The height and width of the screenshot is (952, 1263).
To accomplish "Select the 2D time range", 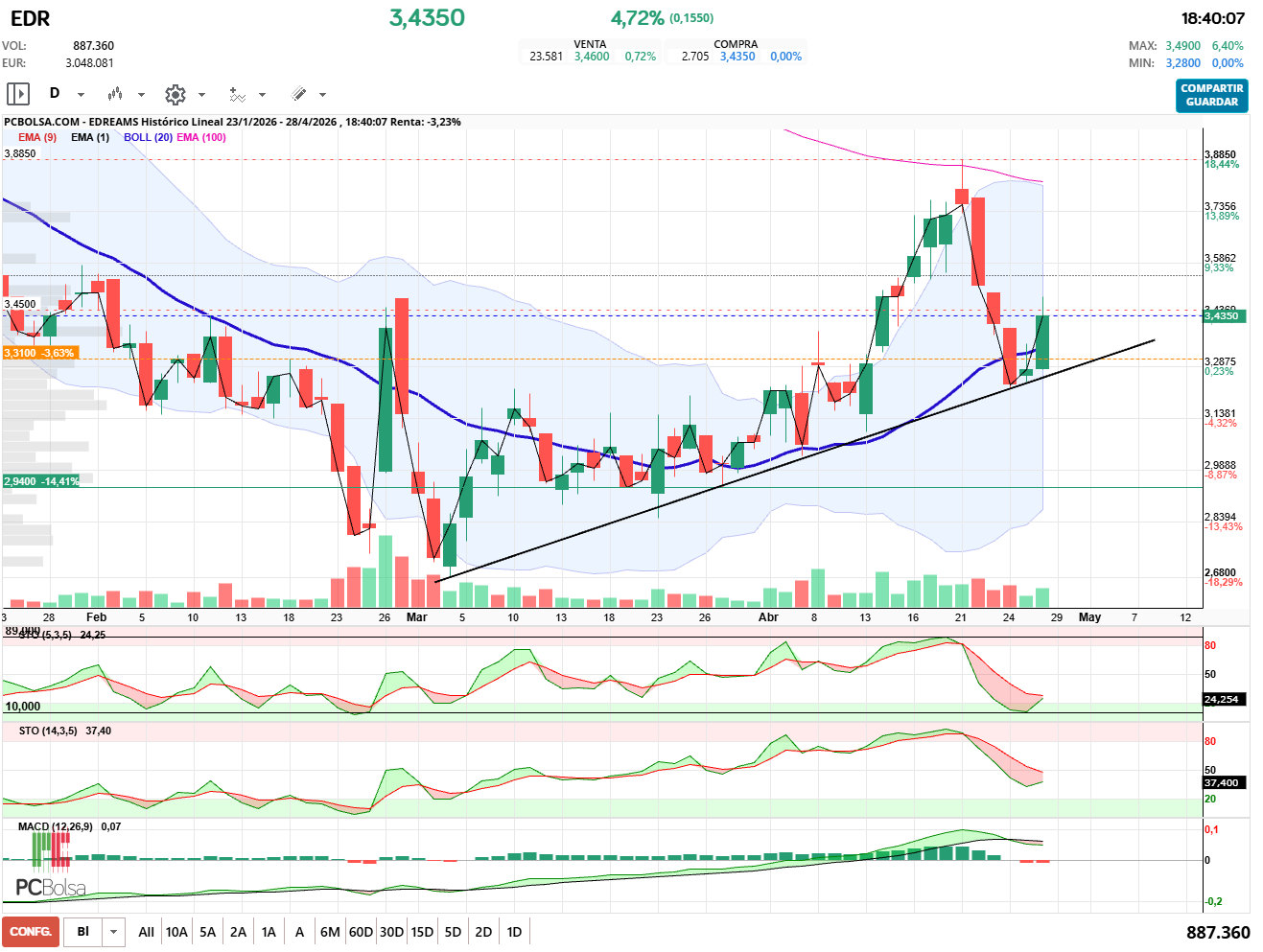I will 483,932.
